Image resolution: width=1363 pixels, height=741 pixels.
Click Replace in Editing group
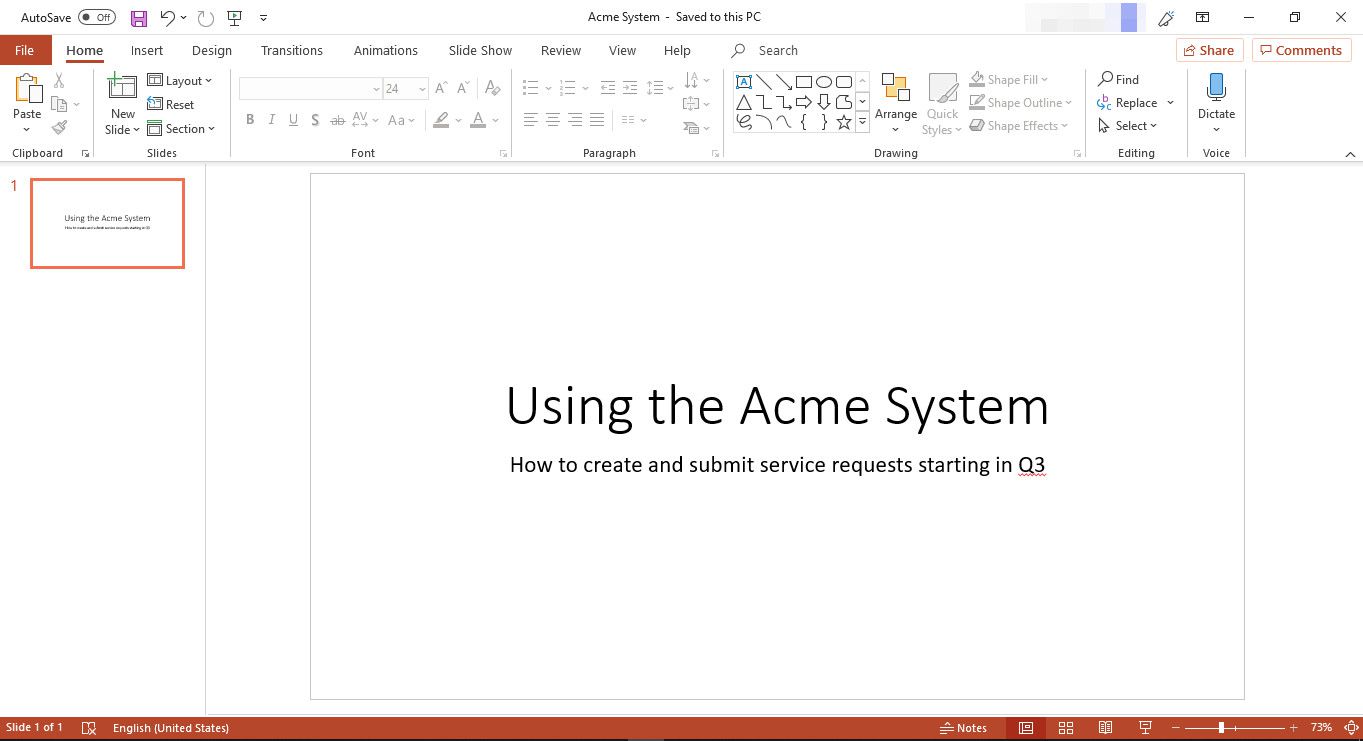(1128, 103)
